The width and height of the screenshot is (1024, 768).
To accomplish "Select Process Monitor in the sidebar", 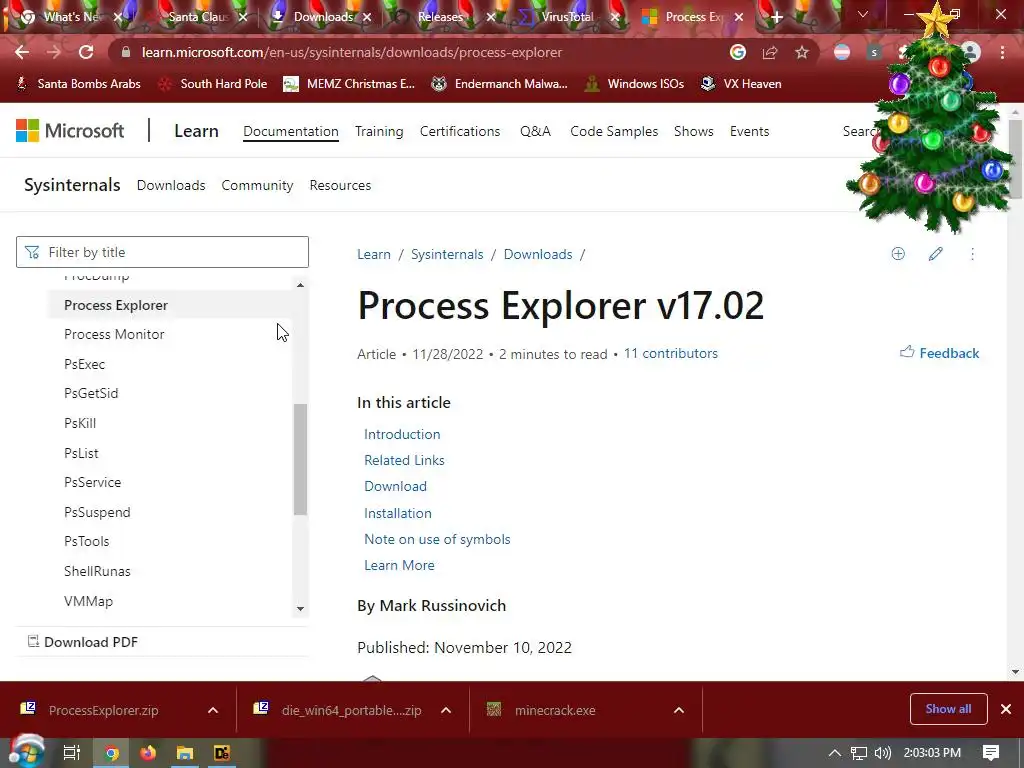I will point(114,334).
